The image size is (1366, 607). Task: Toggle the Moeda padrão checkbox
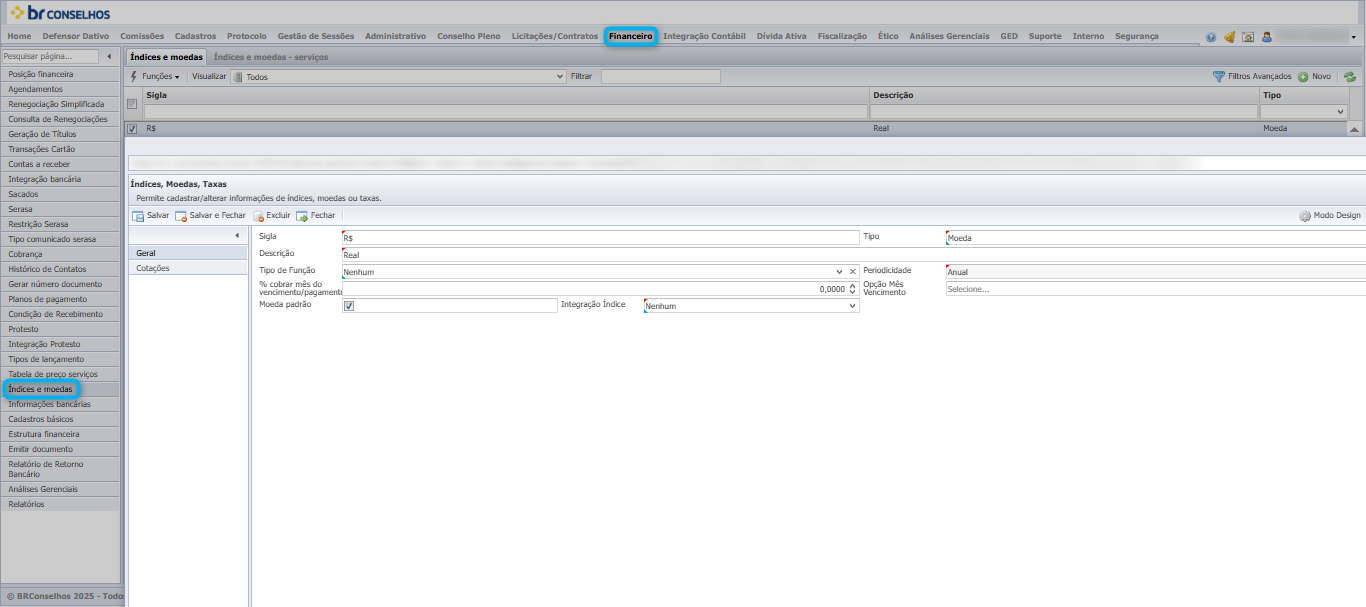click(349, 306)
